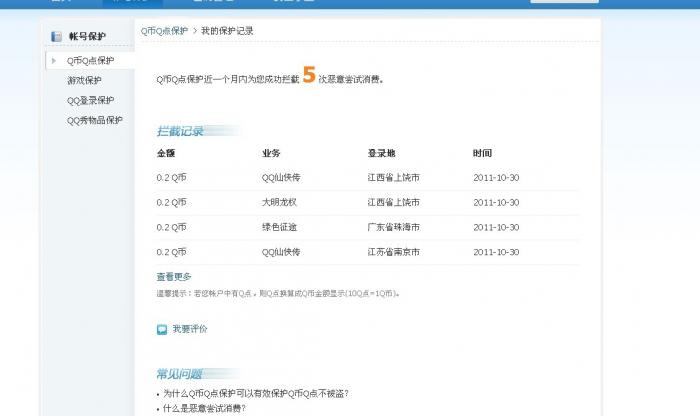Select 绿色征途 business cell
Image resolution: width=700 pixels, height=416 pixels.
click(279, 227)
